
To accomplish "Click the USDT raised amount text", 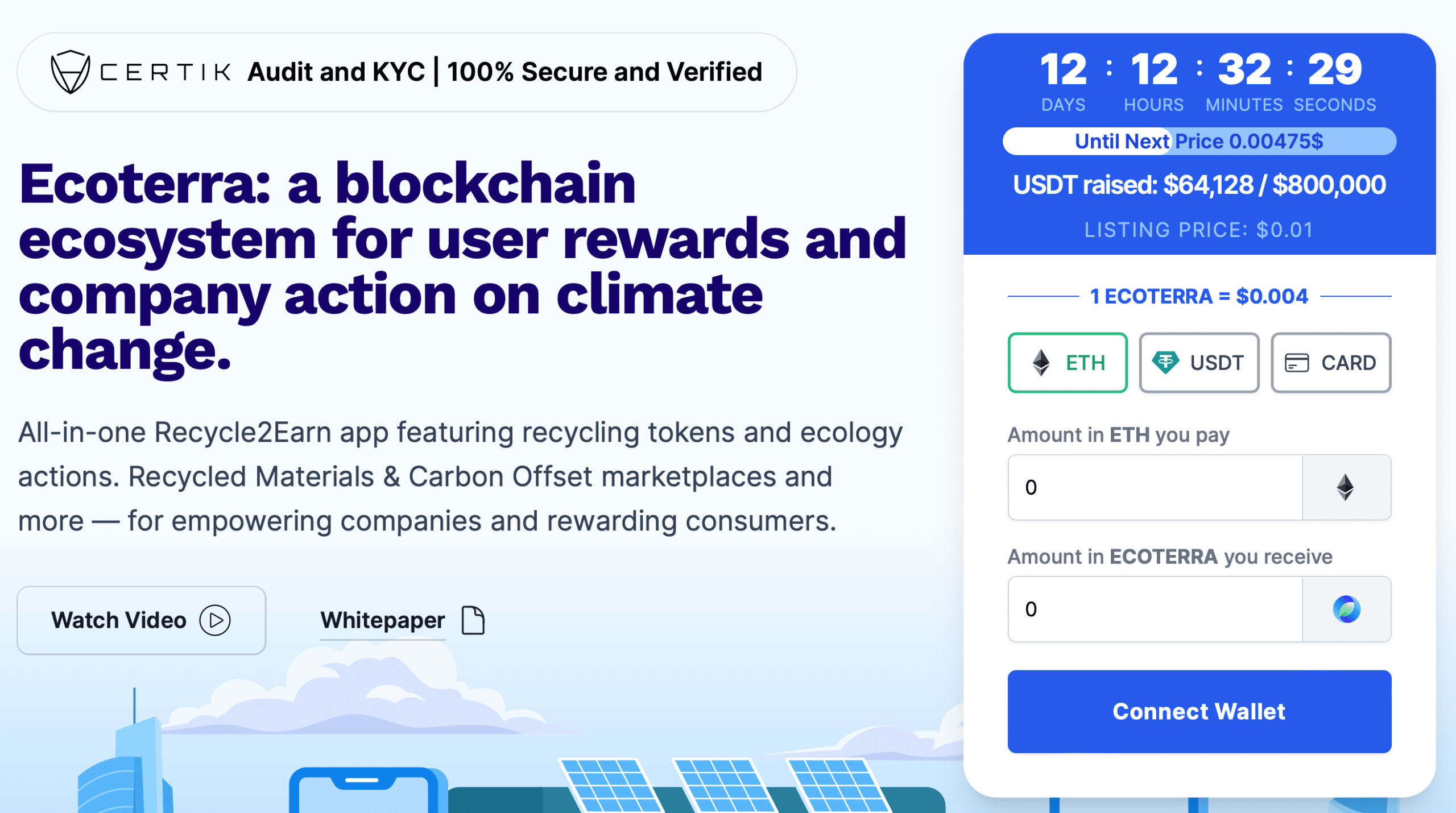I will click(1199, 185).
